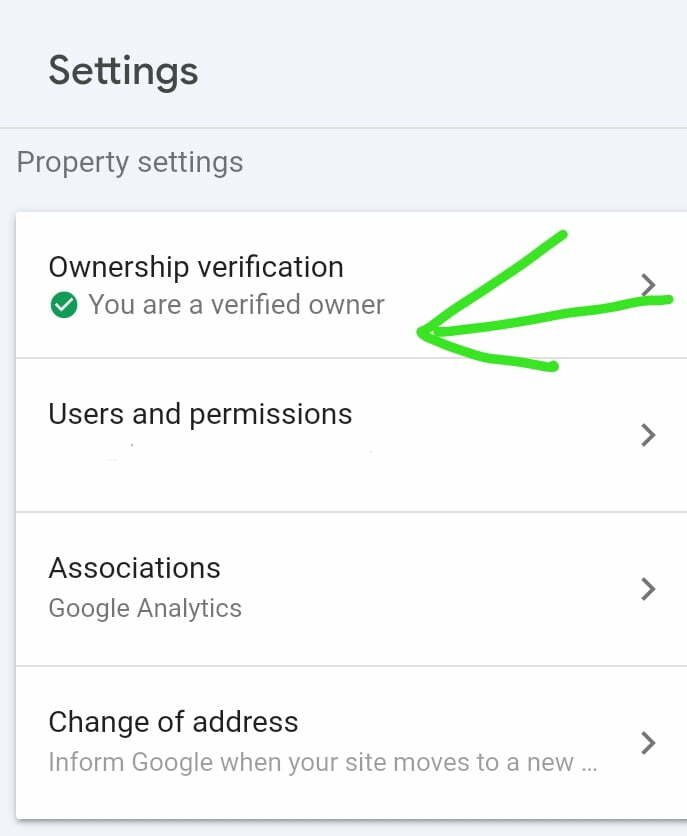Click 'You are a verified owner' text

[236, 305]
